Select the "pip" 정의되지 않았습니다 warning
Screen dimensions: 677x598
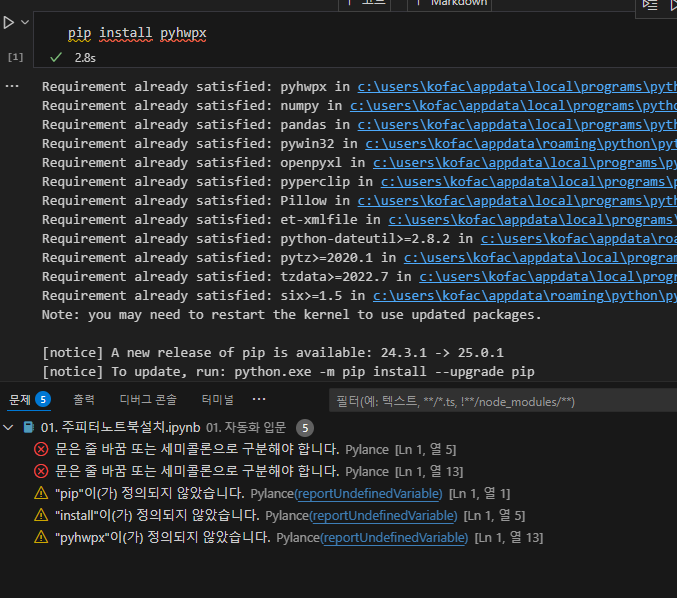150,494
